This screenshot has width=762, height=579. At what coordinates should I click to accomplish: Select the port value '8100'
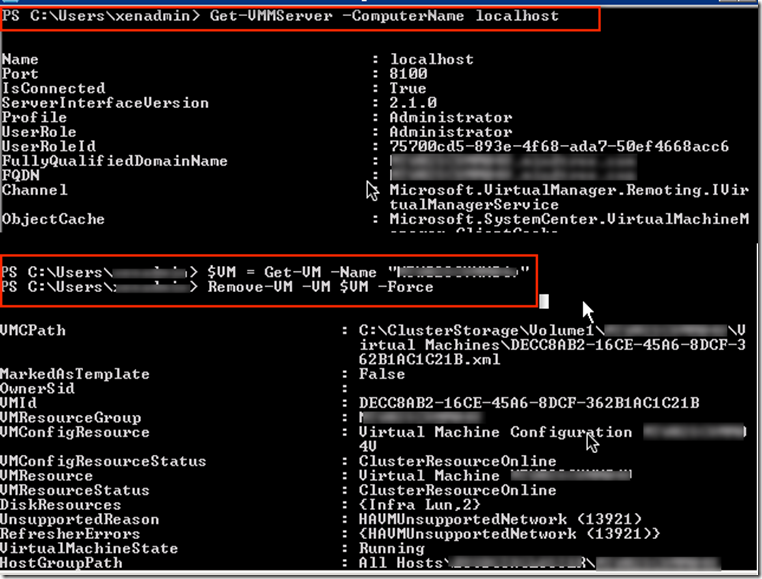(408, 74)
